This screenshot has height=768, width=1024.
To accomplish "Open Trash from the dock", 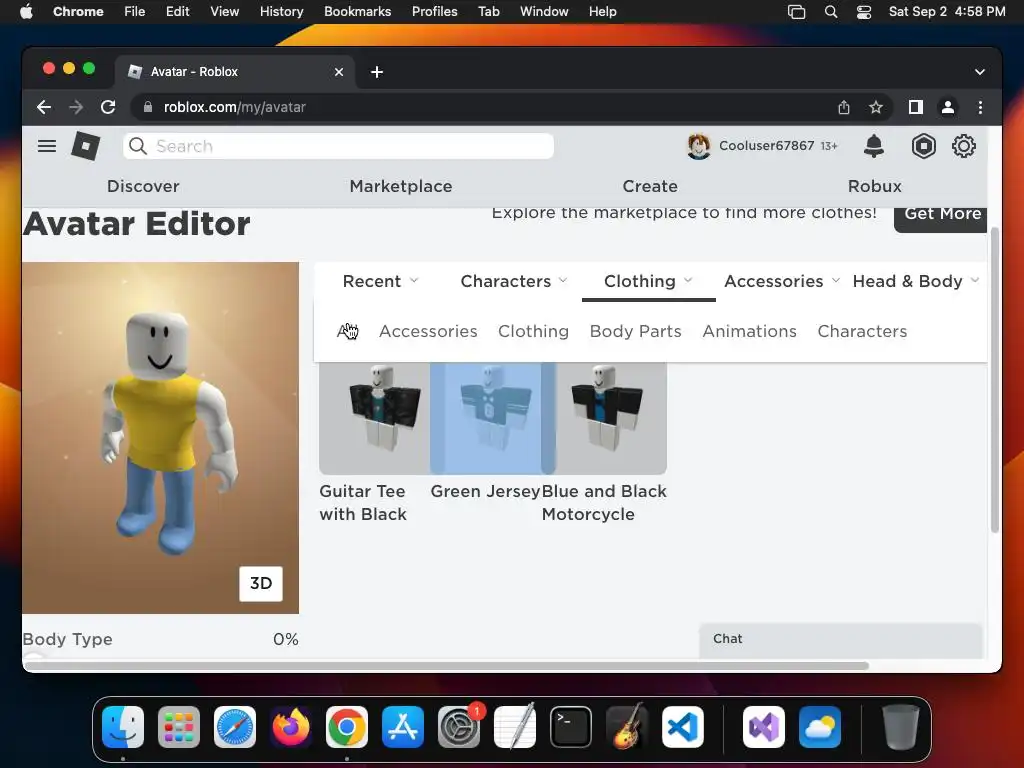I will (x=901, y=727).
